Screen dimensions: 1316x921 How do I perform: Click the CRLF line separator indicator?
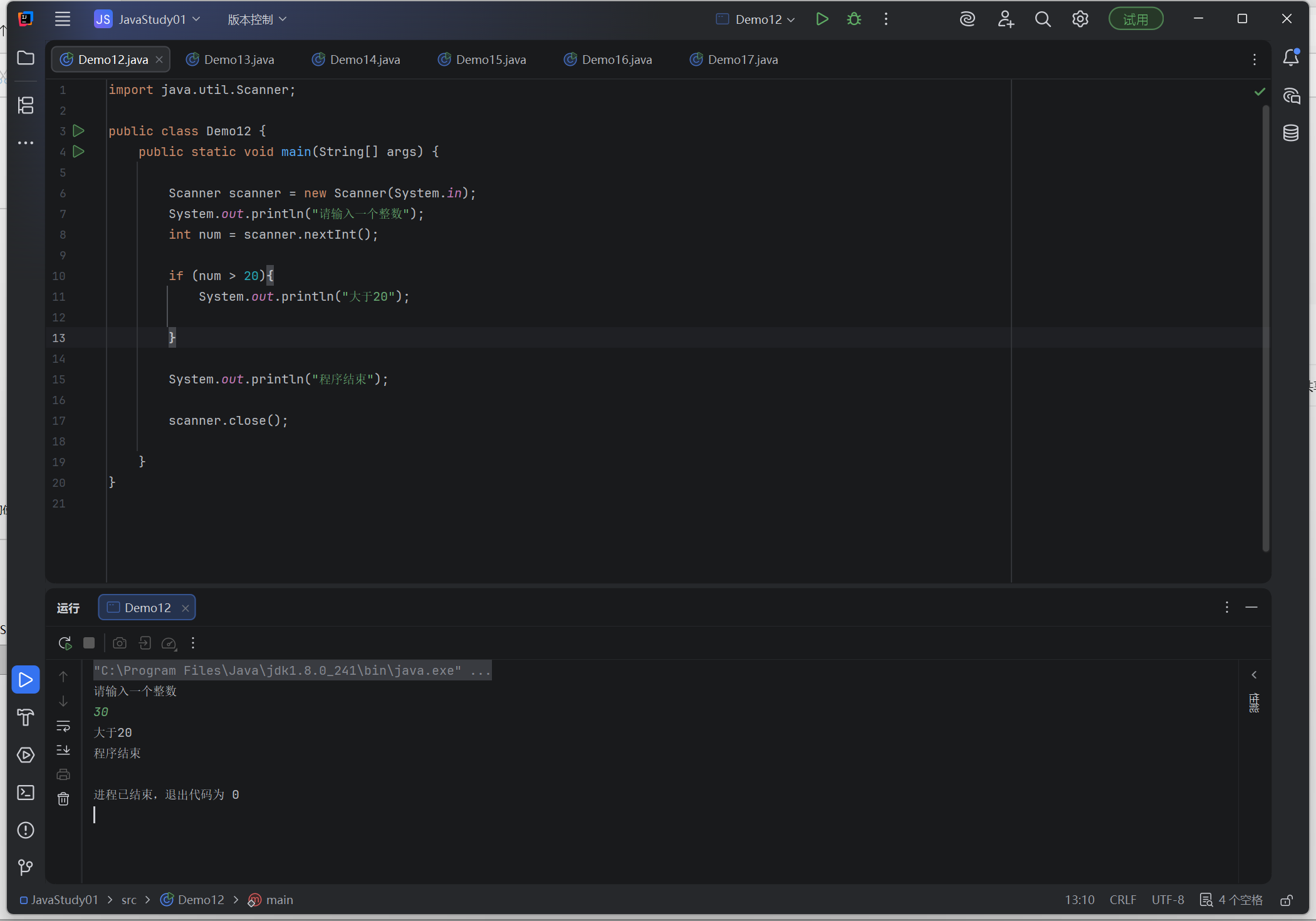click(1122, 900)
